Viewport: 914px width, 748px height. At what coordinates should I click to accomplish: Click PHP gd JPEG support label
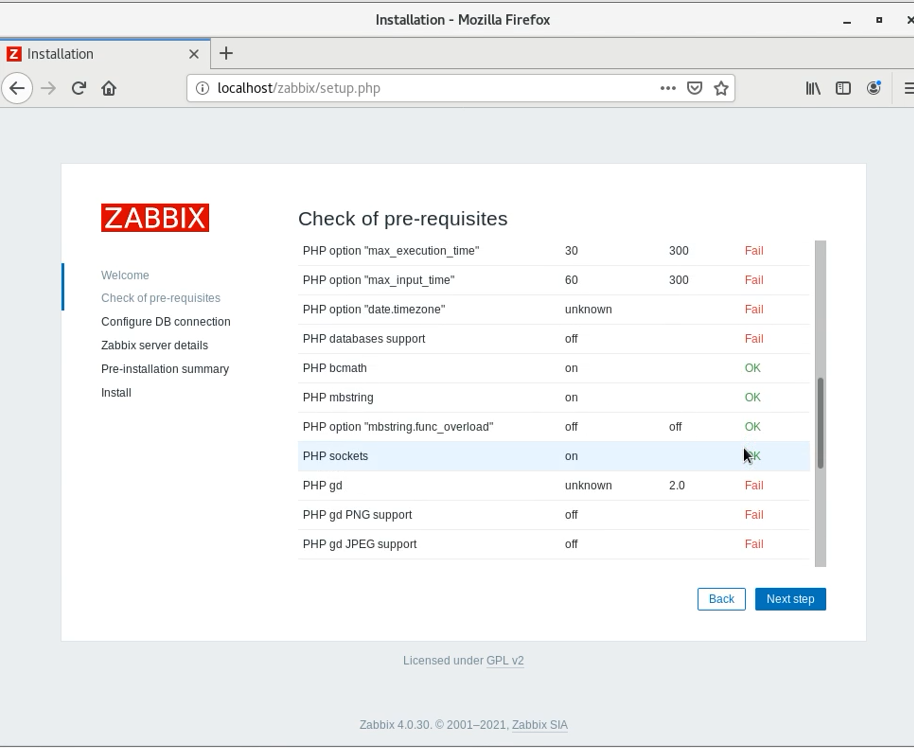point(360,544)
